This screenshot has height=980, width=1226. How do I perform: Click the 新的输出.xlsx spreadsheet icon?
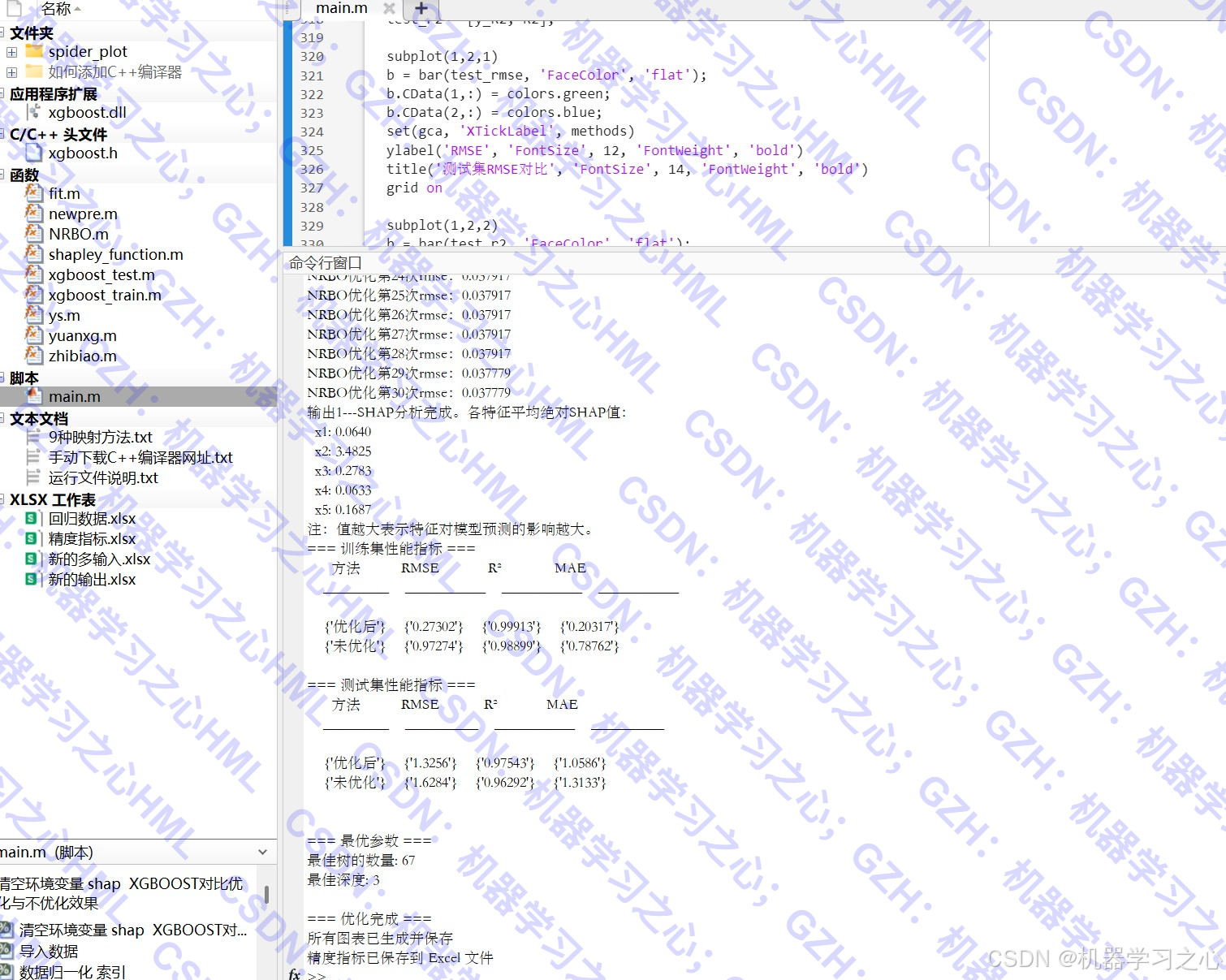pyautogui.click(x=32, y=579)
